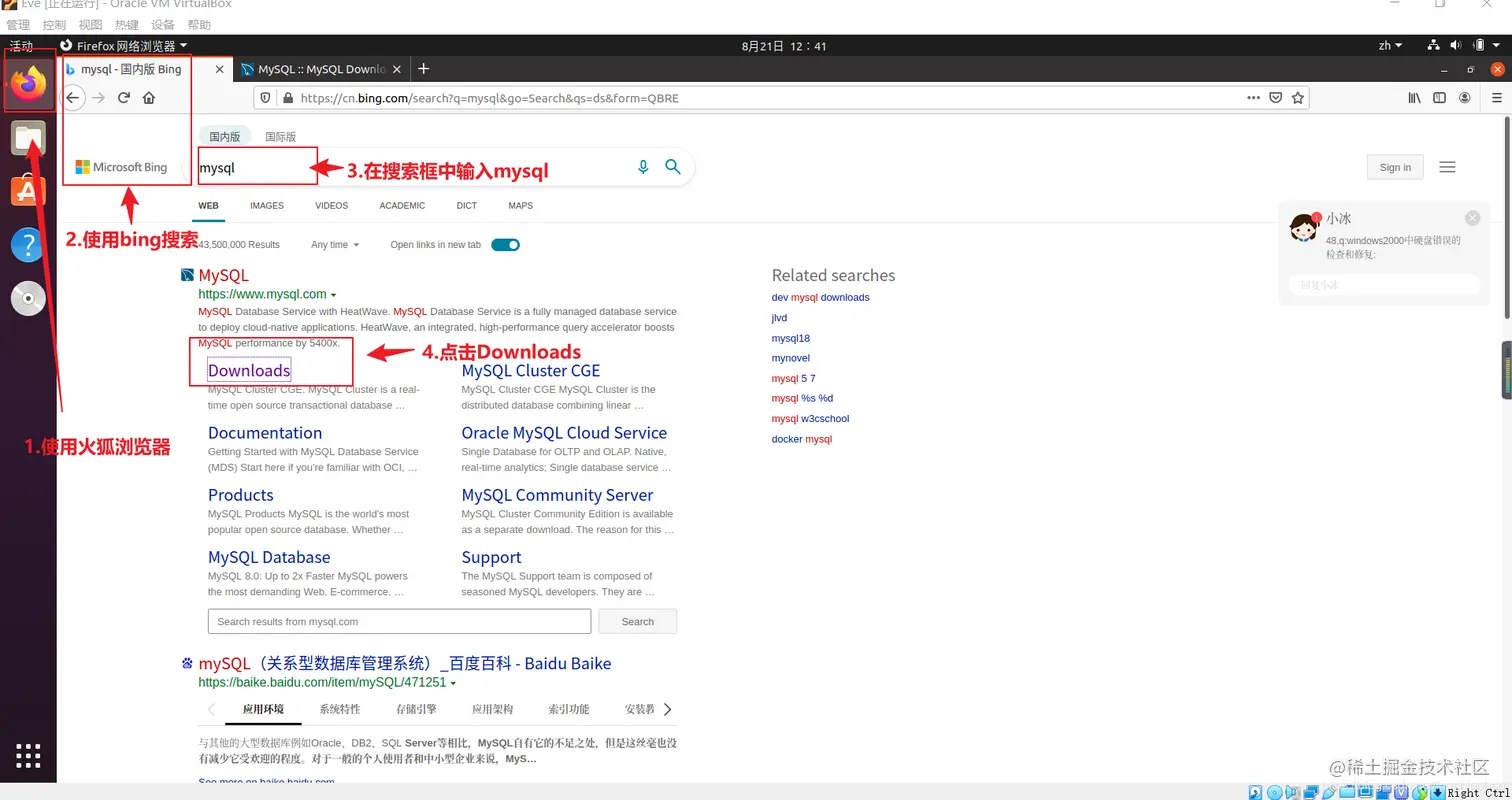The height and width of the screenshot is (800, 1512).
Task: Open Bing settings hamburger menu
Action: tap(1447, 167)
